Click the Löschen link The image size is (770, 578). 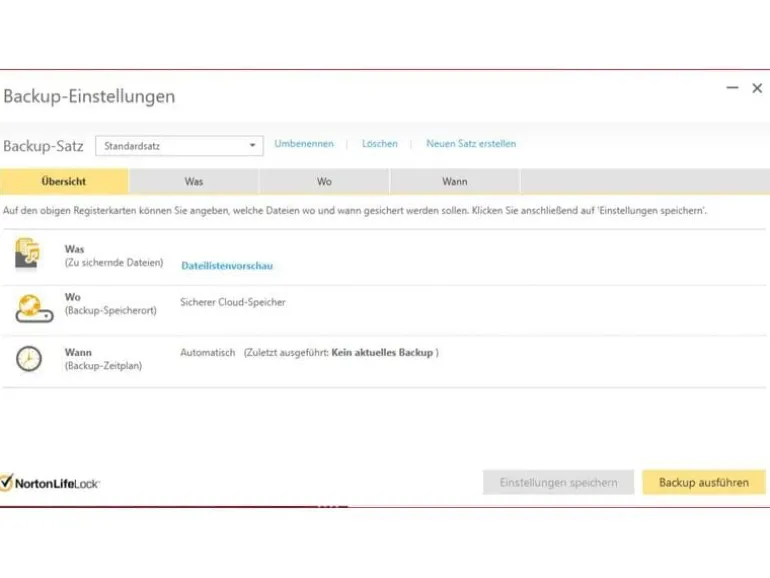coord(380,144)
